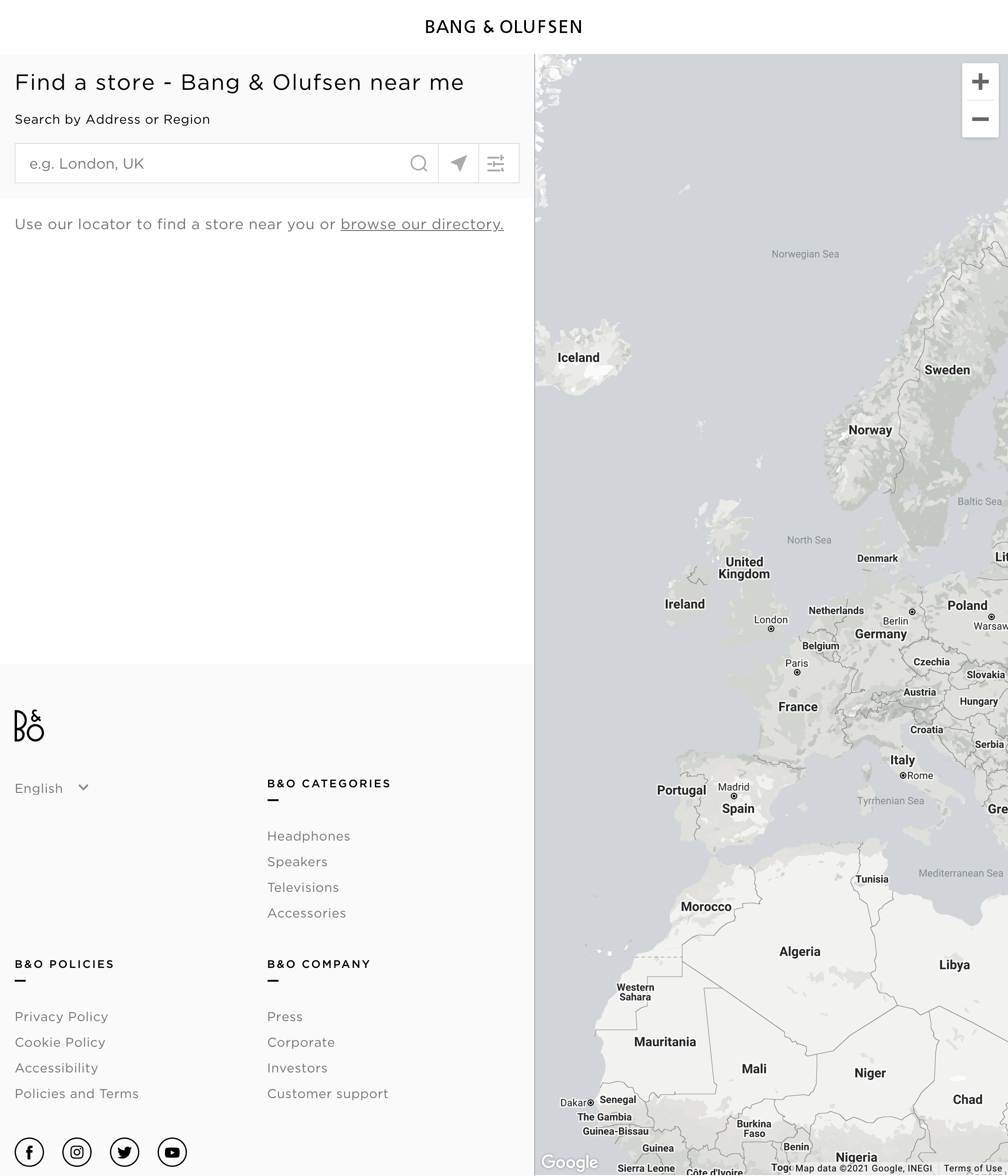The image size is (1008, 1176).
Task: Zoom out on the map
Action: click(x=980, y=119)
